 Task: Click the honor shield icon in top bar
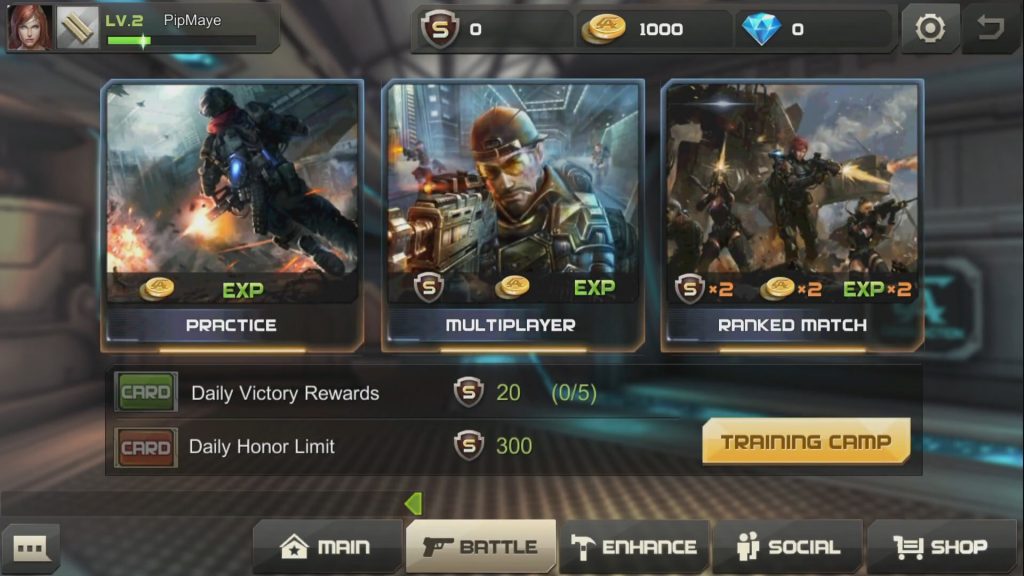(440, 29)
